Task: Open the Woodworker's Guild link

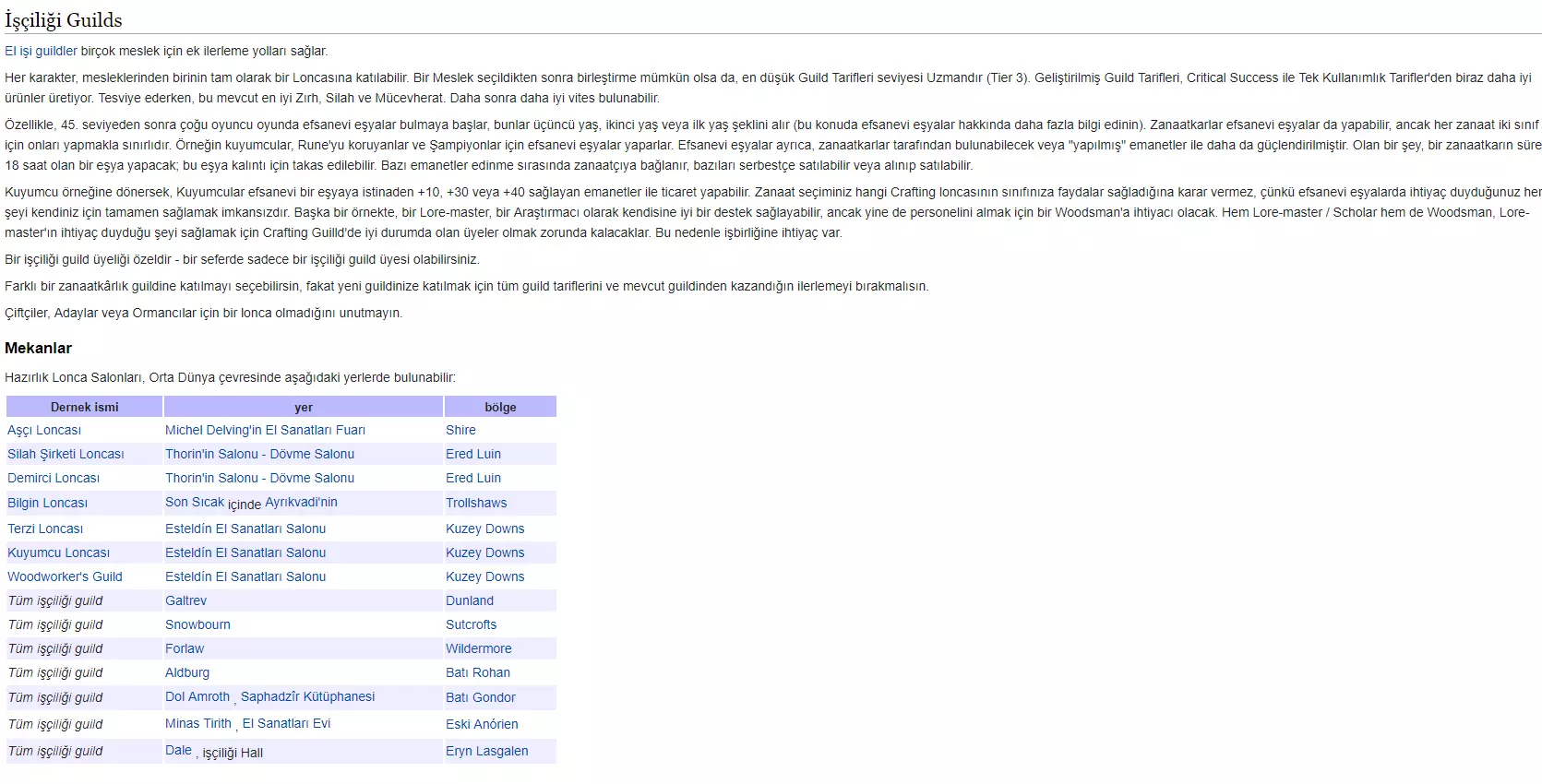Action: pos(65,576)
